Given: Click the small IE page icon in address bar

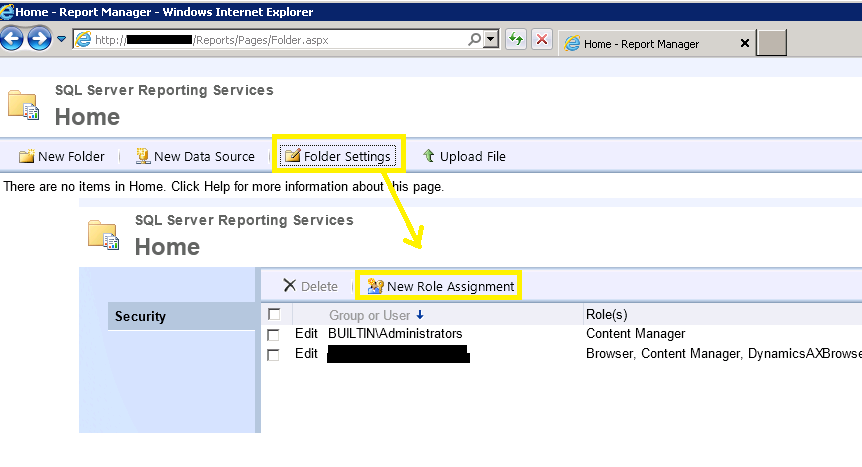Looking at the screenshot, I should (x=83, y=40).
